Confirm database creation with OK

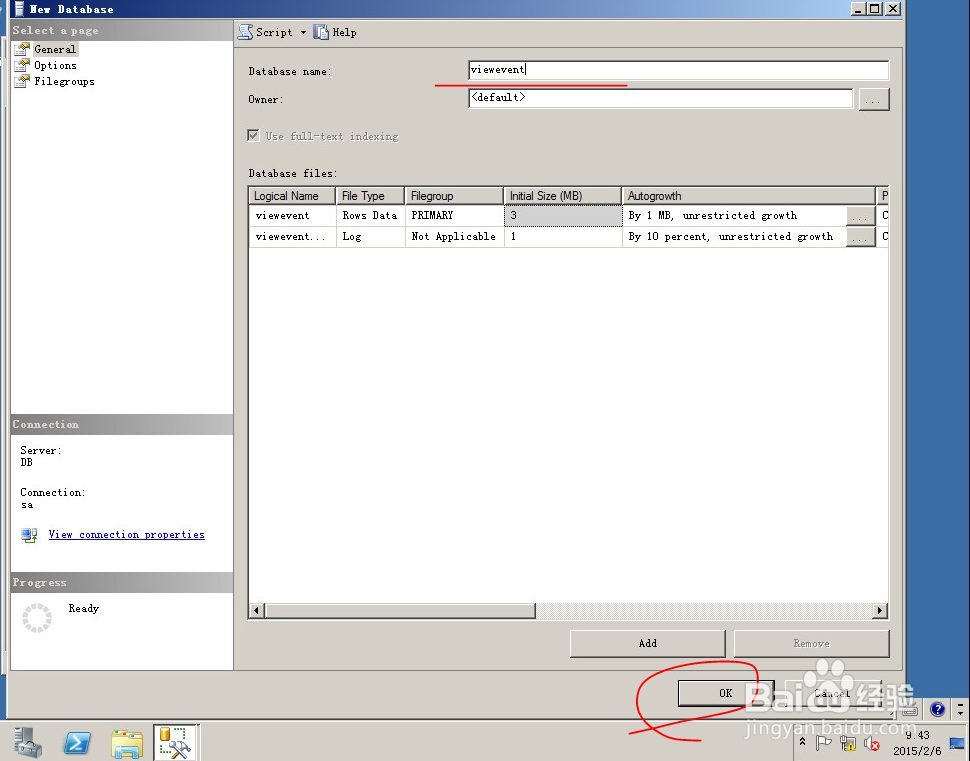click(726, 693)
